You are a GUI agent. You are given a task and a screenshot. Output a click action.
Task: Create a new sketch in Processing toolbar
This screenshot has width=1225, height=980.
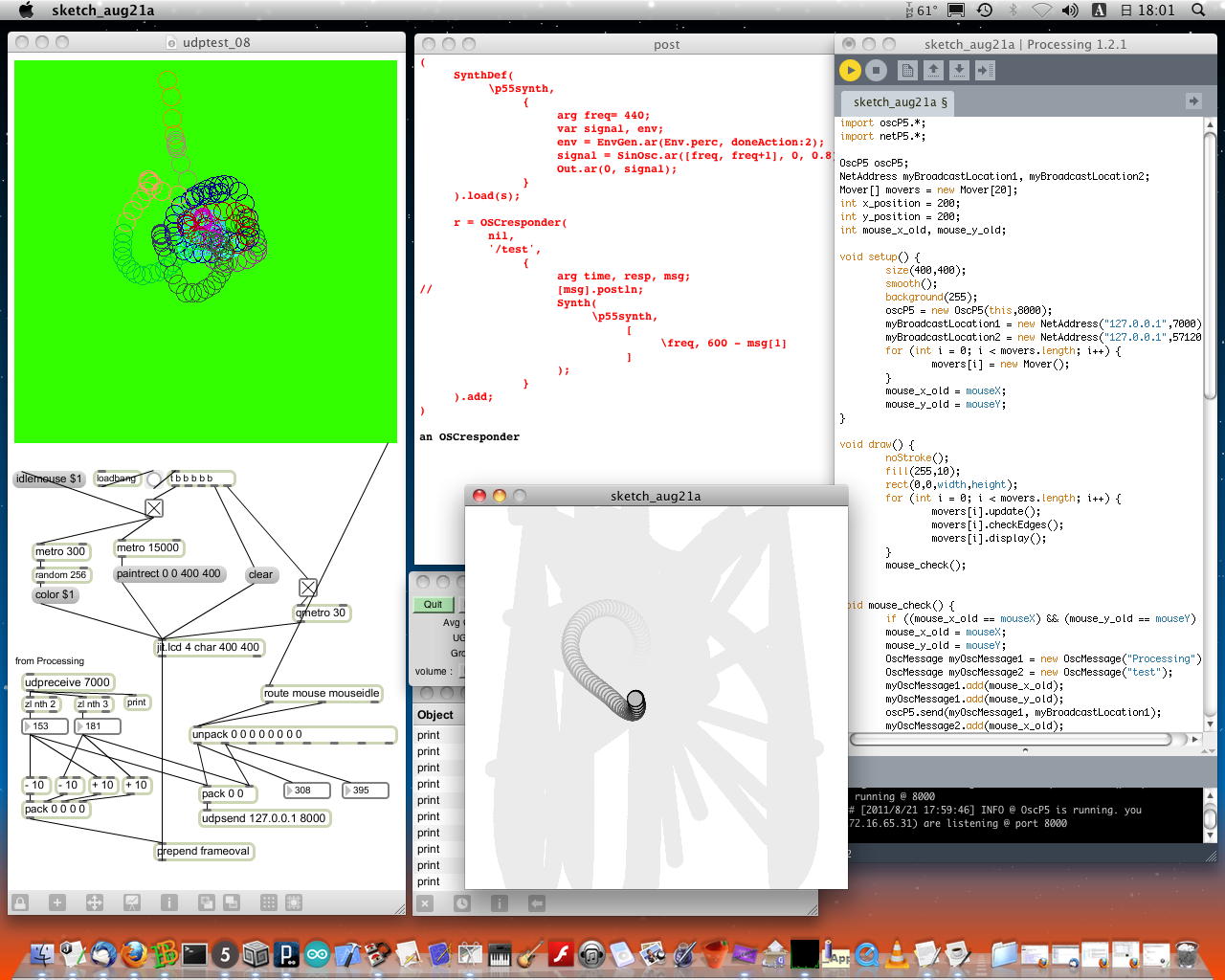pos(908,70)
